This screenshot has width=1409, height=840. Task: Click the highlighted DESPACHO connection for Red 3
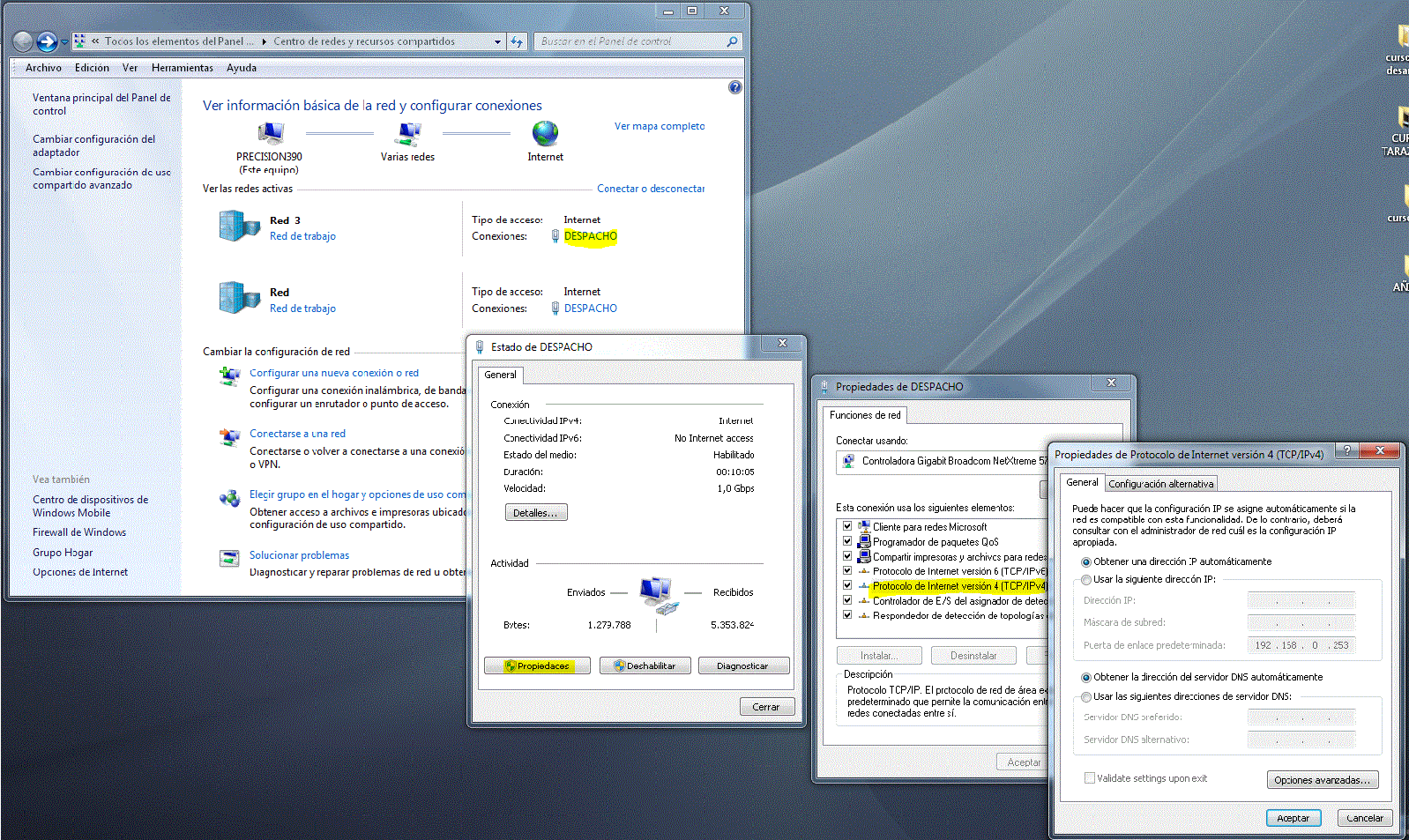tap(591, 236)
